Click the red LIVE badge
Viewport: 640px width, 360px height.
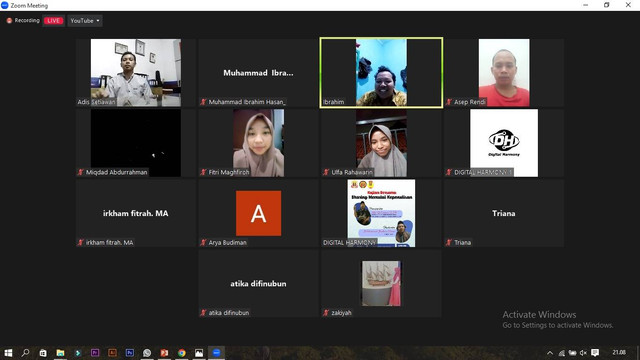pos(53,20)
